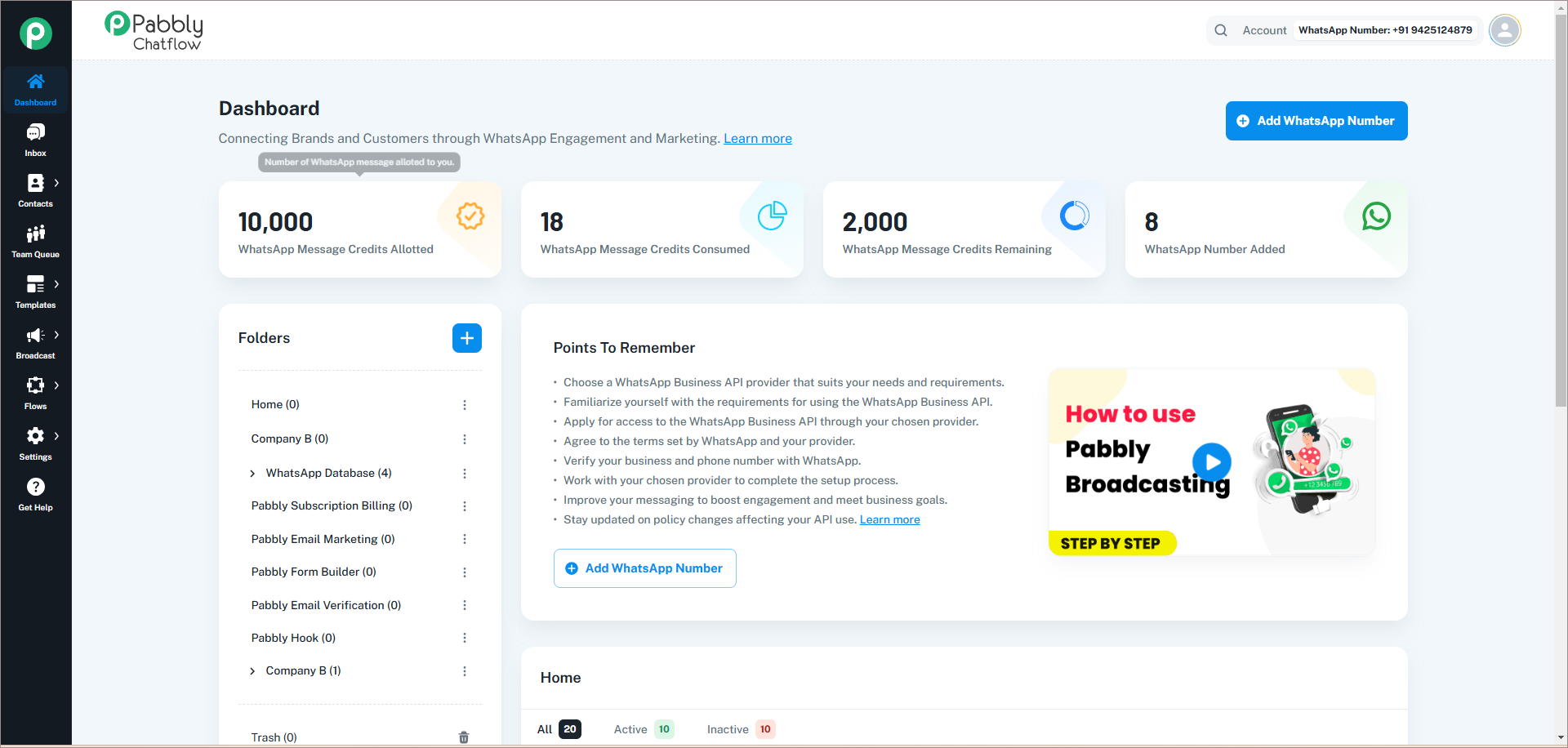The image size is (1568, 748).
Task: Open options for Pabbly Email Verification folder
Action: point(465,605)
